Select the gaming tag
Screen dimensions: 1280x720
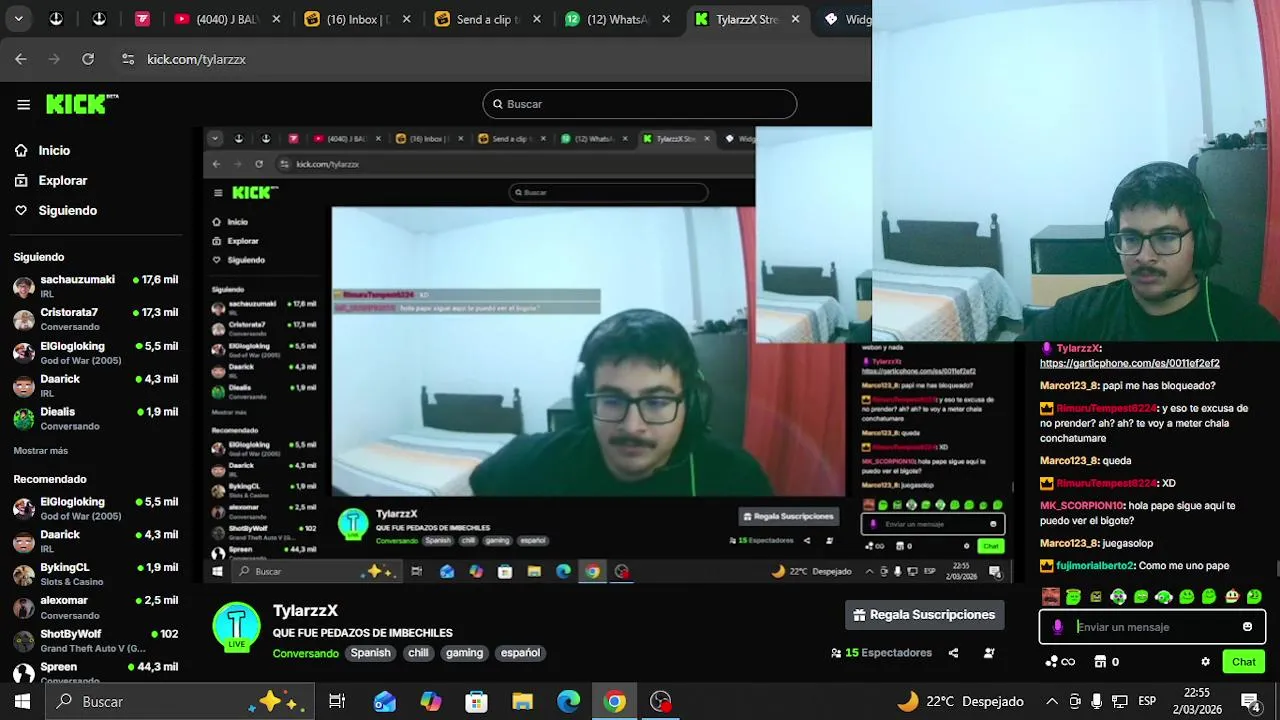464,653
